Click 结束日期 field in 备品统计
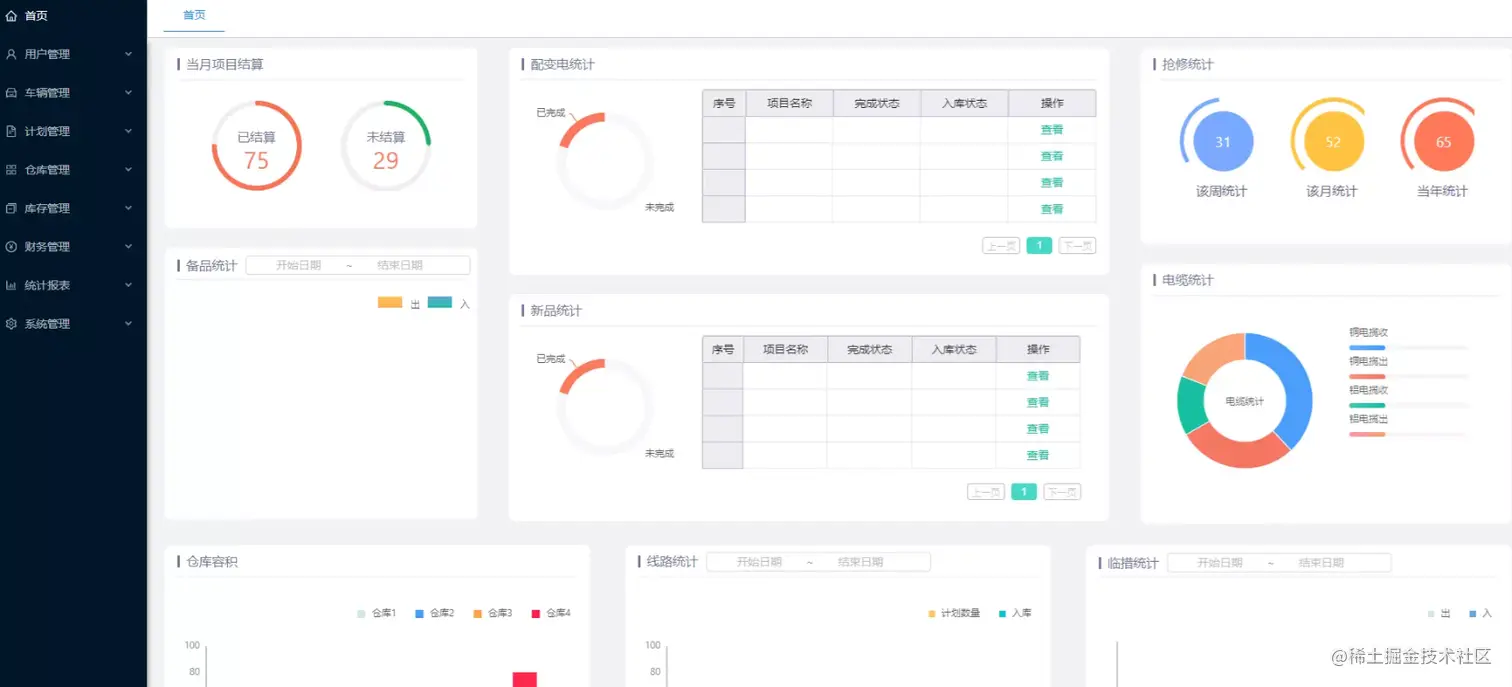The width and height of the screenshot is (1512, 687). [x=400, y=265]
